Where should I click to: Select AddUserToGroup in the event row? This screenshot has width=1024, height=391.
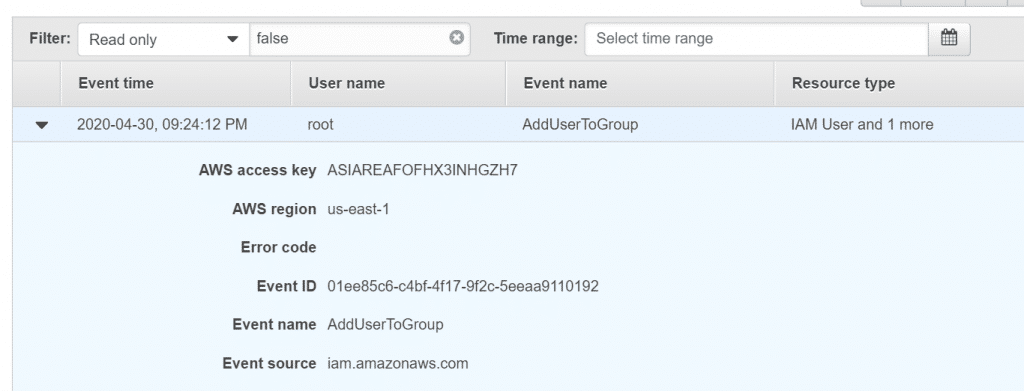click(580, 125)
